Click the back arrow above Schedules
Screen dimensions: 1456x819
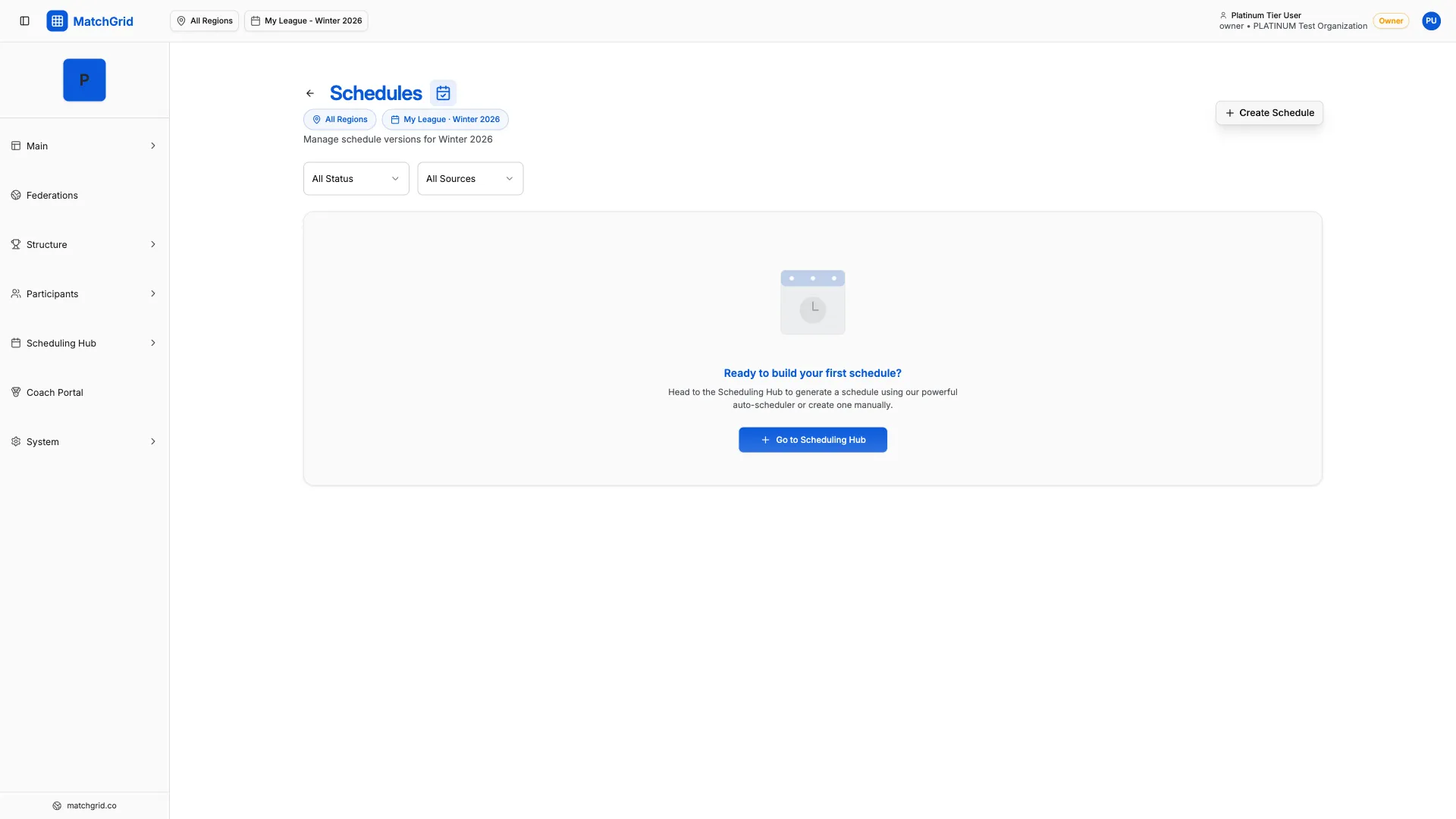[309, 93]
